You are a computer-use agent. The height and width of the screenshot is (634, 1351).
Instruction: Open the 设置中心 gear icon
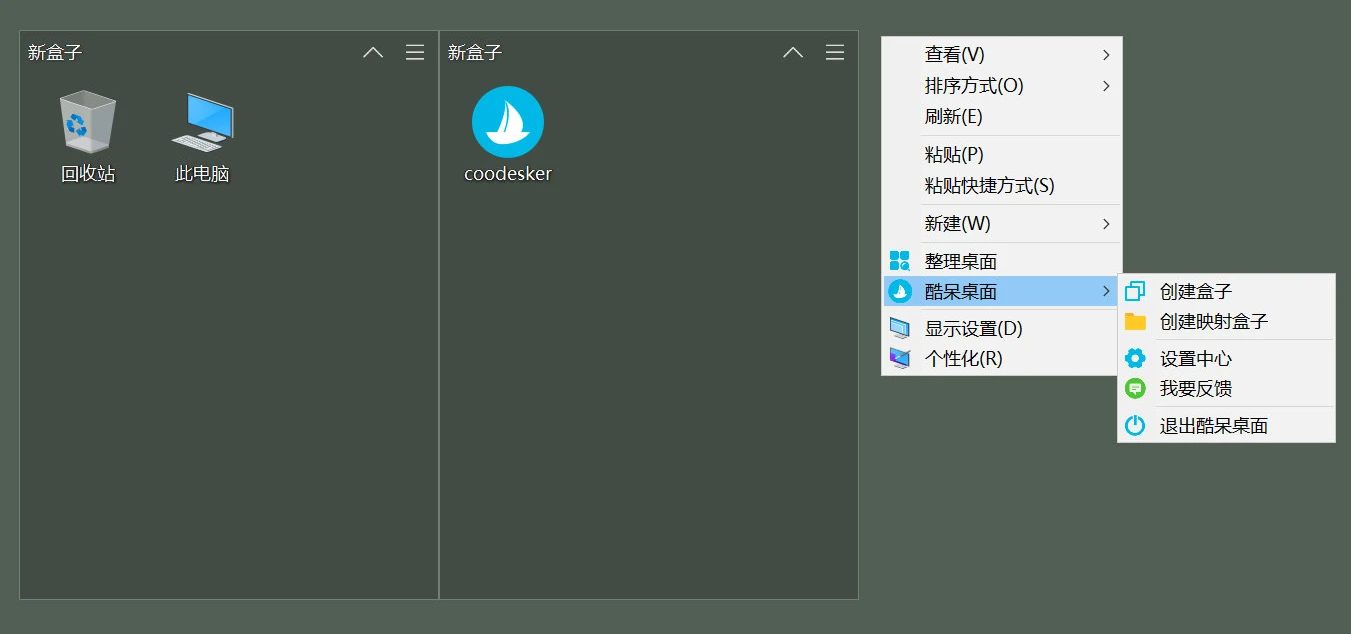click(x=1135, y=357)
